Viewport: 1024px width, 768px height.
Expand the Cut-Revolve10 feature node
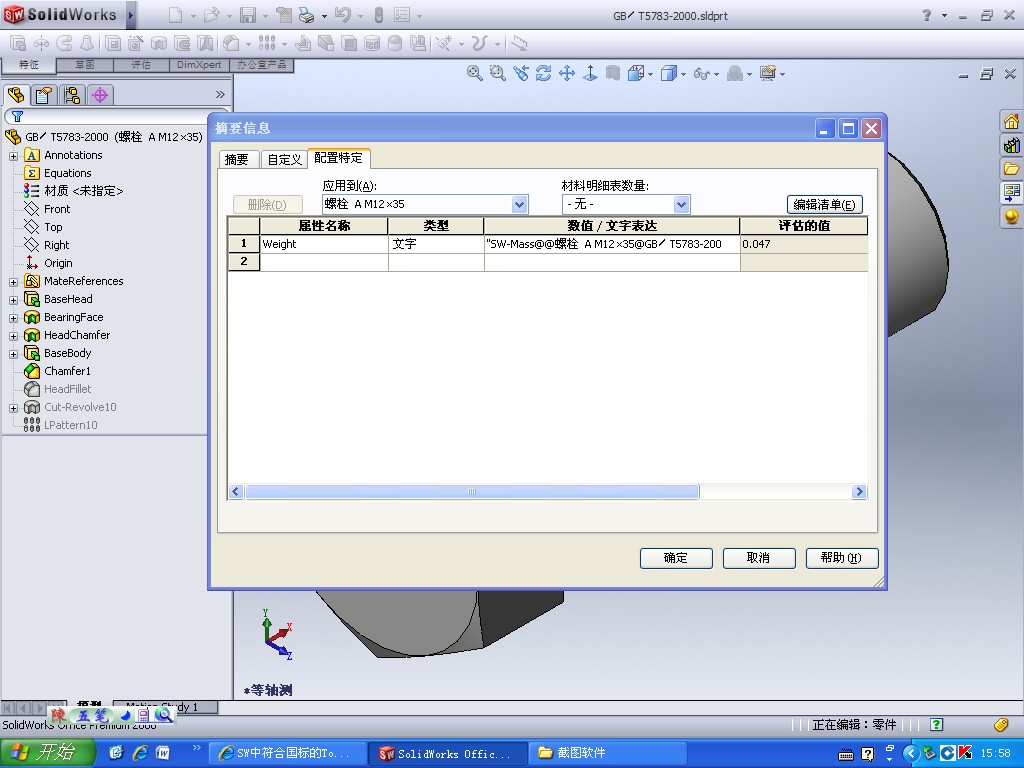coord(13,408)
